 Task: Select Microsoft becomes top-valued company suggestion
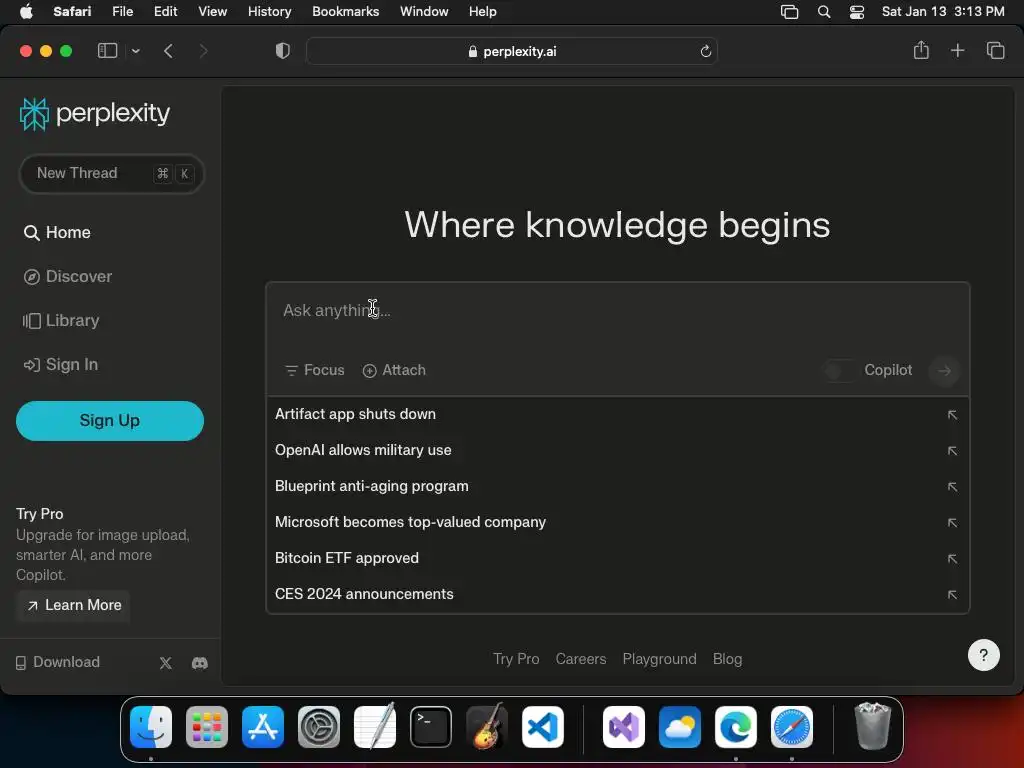click(x=617, y=522)
